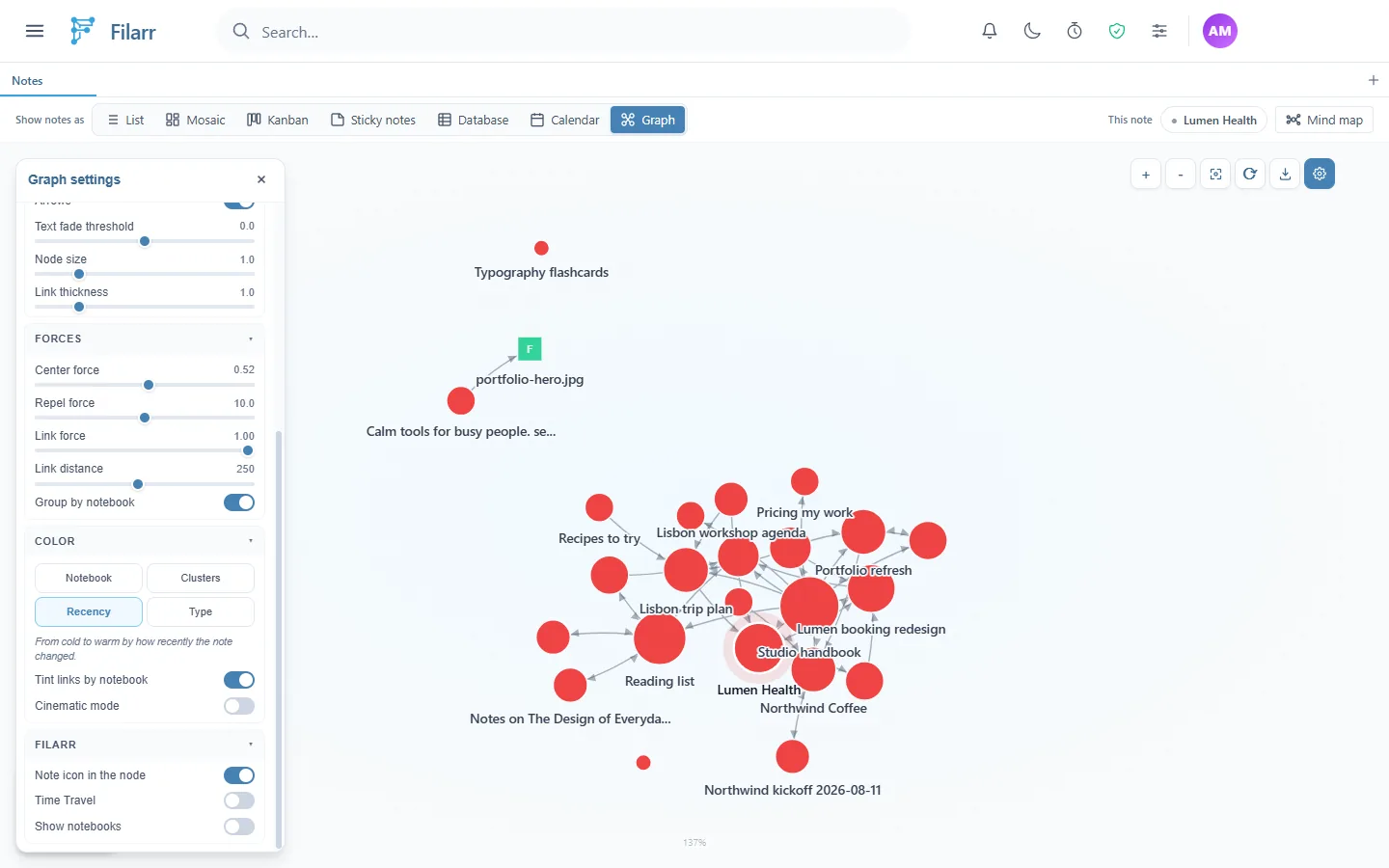Click the green shield security icon
The height and width of the screenshot is (868, 1389).
click(1117, 31)
